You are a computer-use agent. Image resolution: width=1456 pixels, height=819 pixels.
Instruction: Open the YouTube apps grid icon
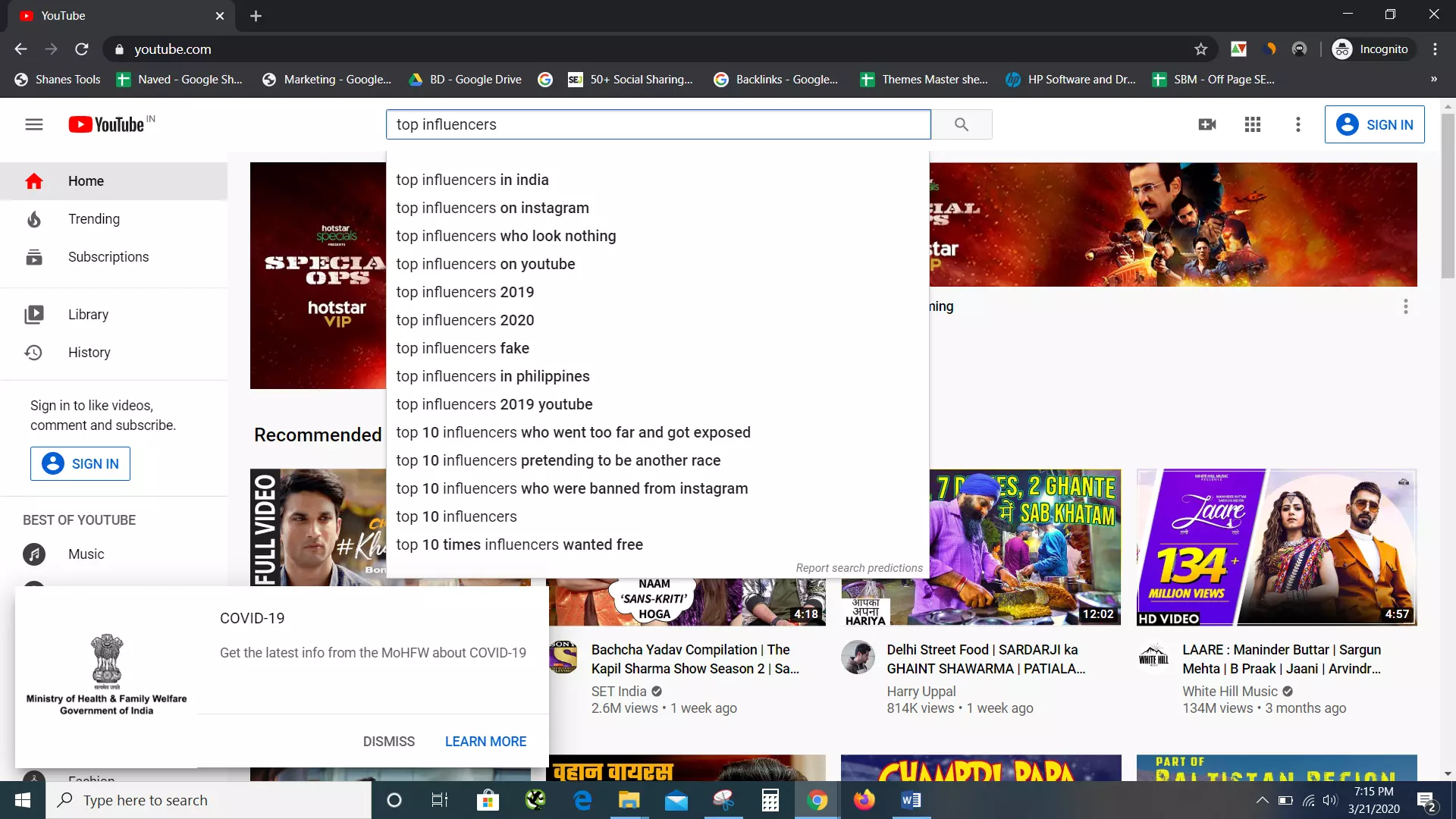[1253, 124]
